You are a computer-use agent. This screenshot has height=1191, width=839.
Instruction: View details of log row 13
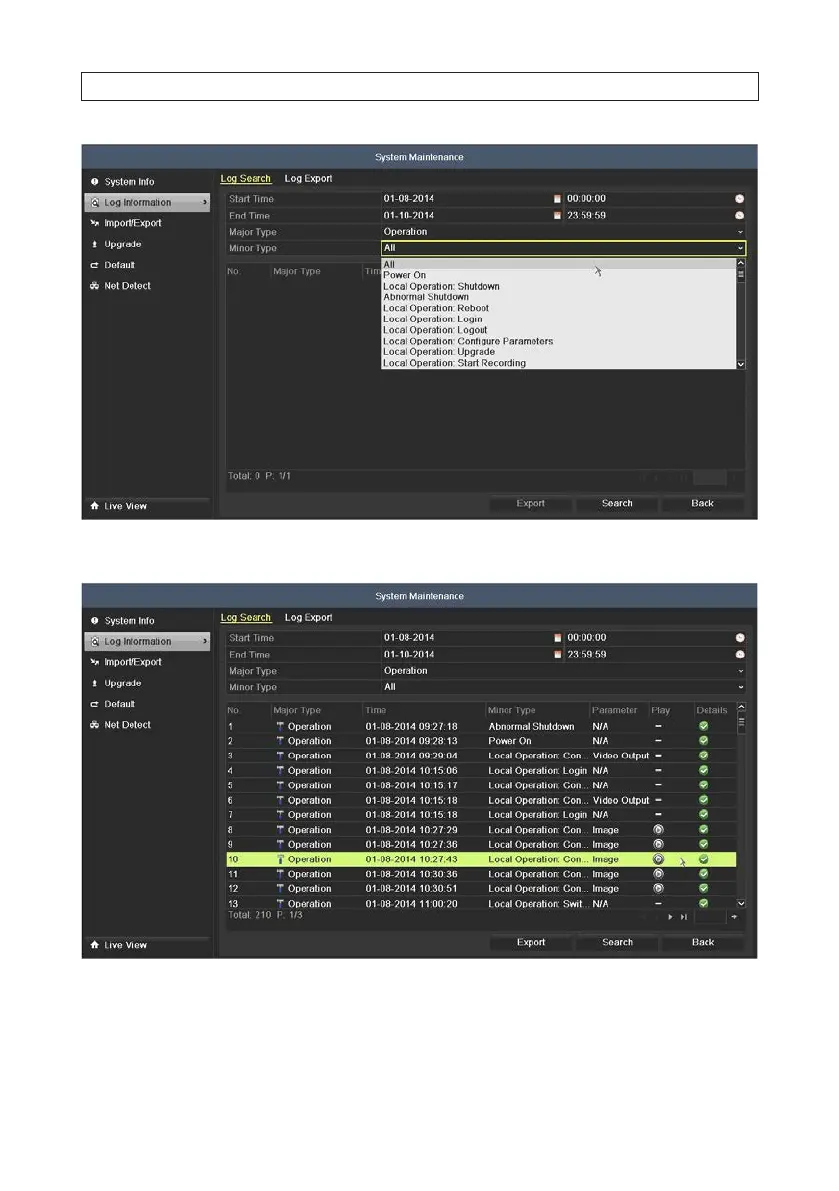pos(704,903)
